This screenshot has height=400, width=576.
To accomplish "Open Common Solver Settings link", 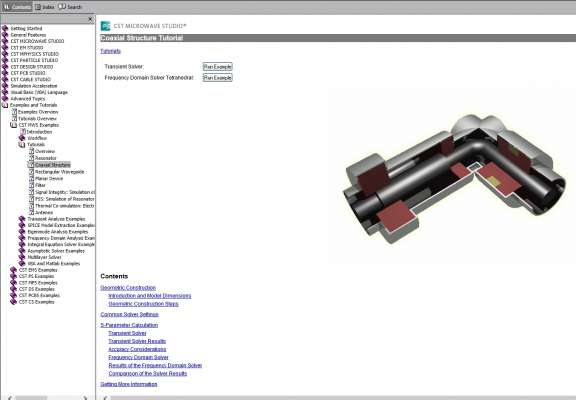I will coord(129,314).
